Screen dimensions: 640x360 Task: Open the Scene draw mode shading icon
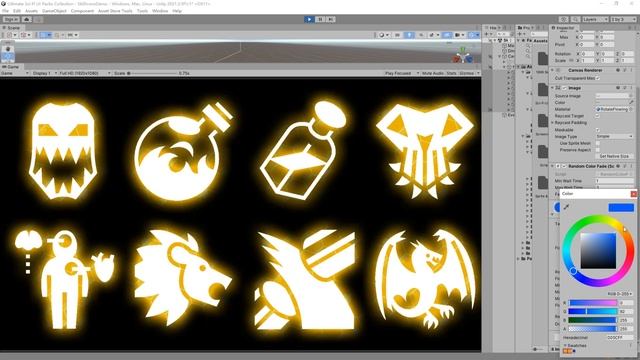tap(384, 35)
